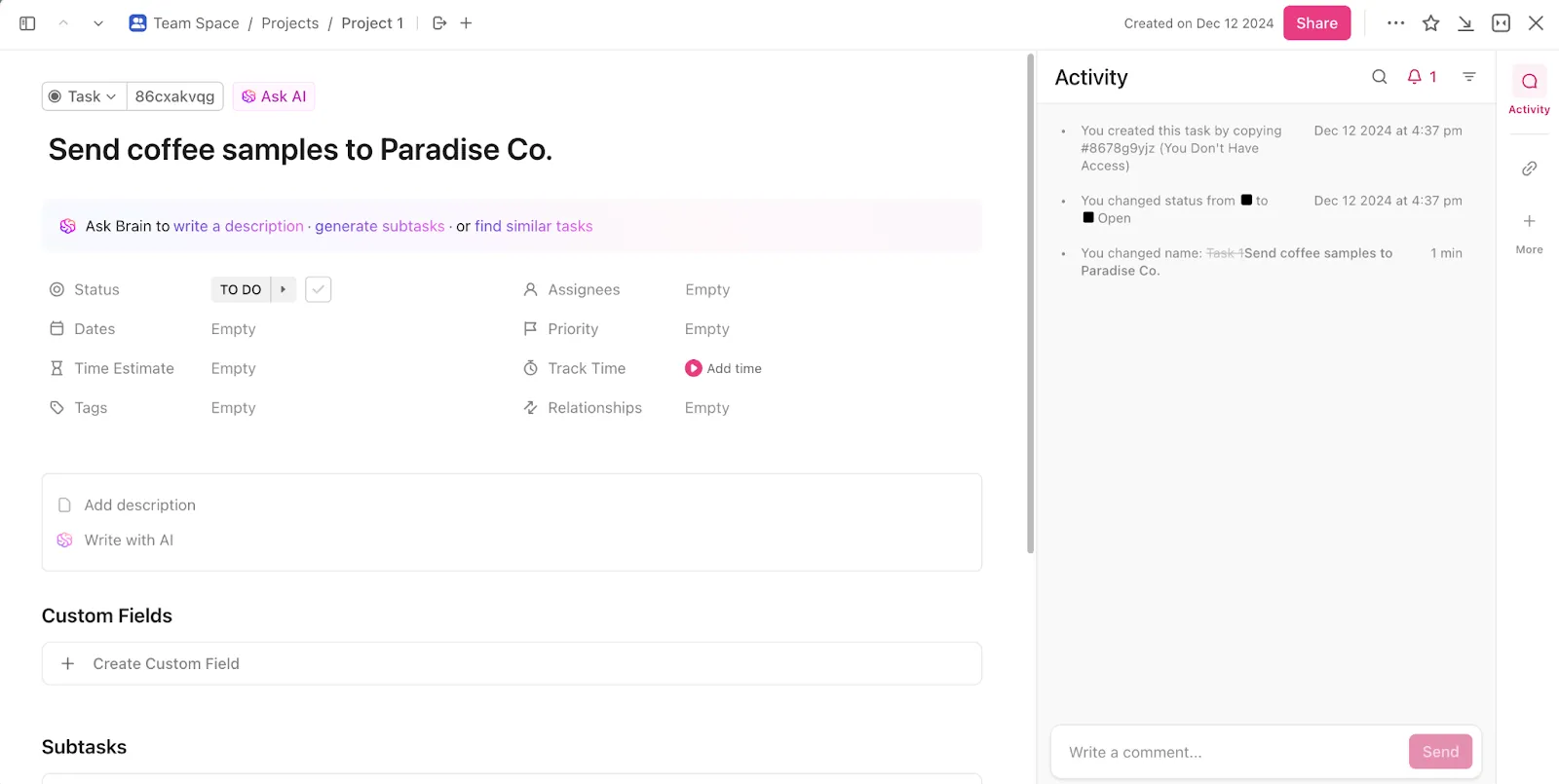Open Team Space breadcrumb

pos(196,23)
